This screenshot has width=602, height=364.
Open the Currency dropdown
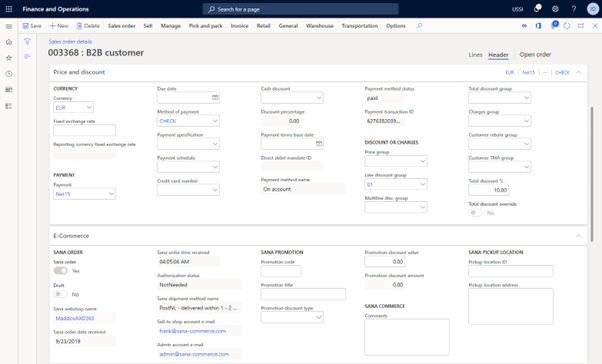click(x=89, y=107)
